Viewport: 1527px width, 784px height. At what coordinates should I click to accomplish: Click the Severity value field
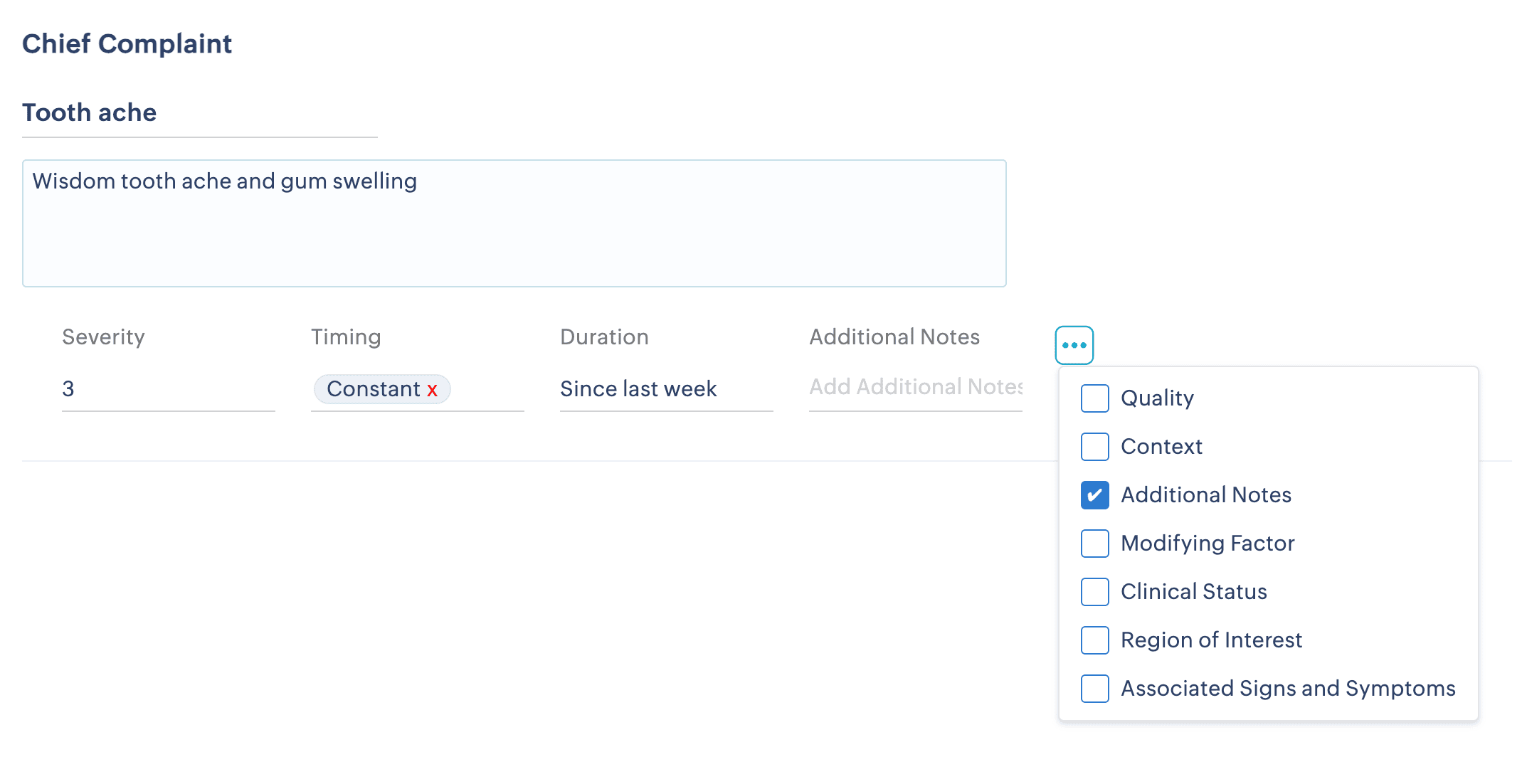[168, 389]
